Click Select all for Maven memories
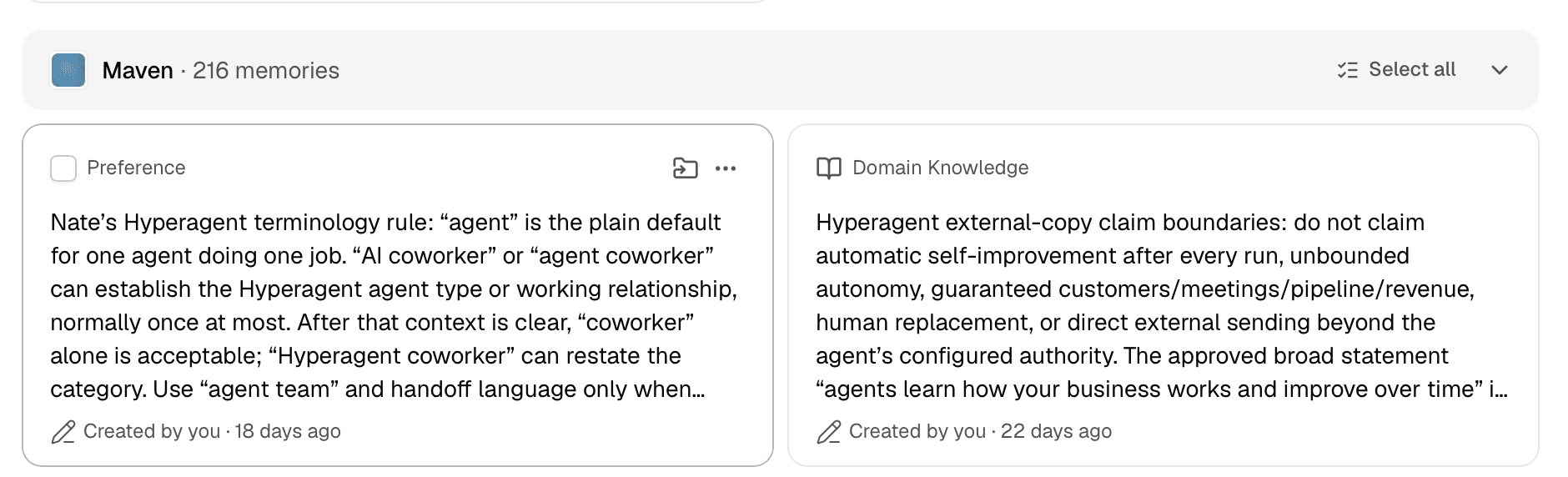1568x477 pixels. tap(1396, 70)
